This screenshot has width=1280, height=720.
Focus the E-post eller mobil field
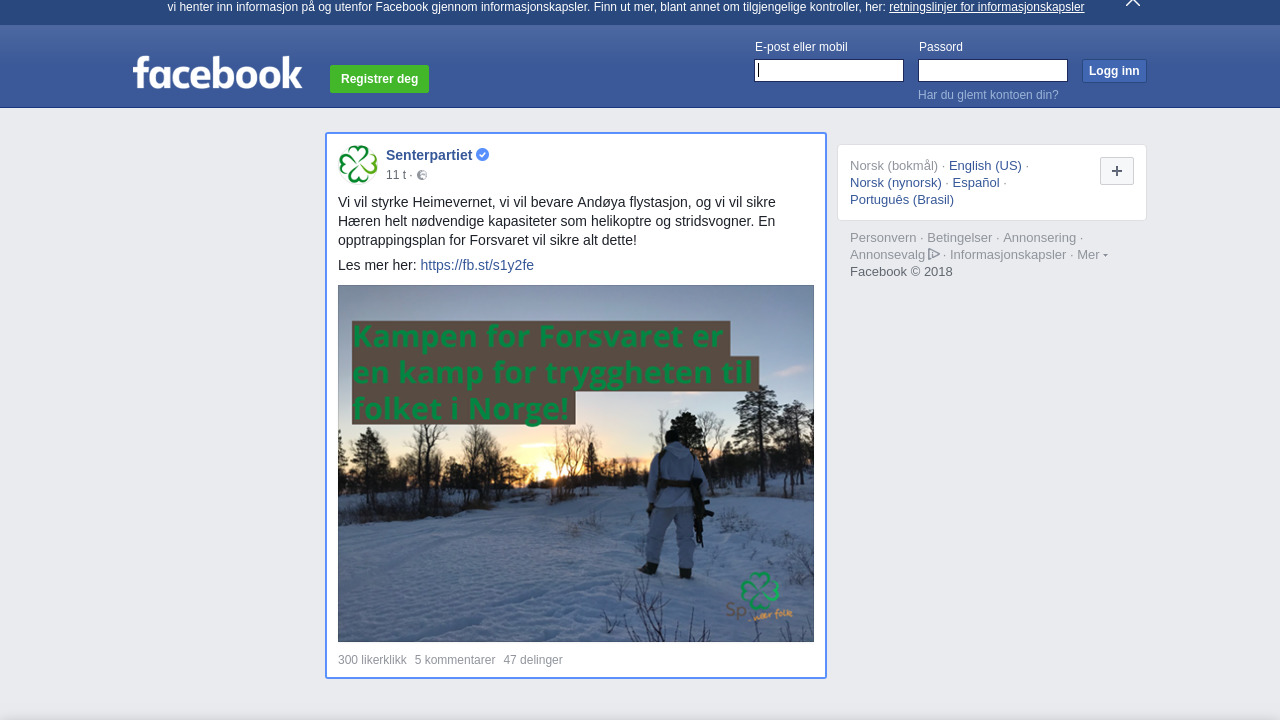[x=829, y=70]
